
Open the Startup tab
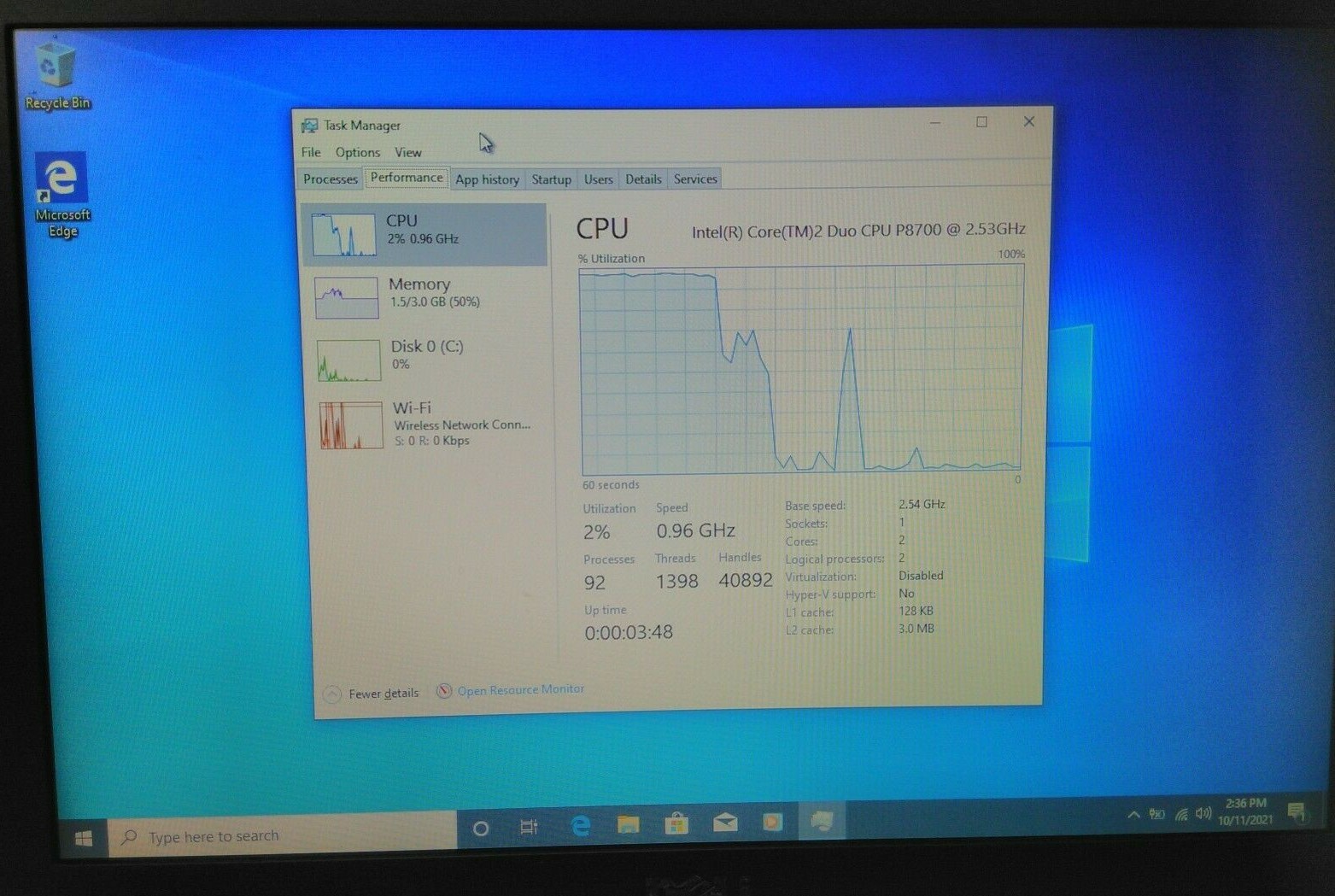click(x=551, y=179)
